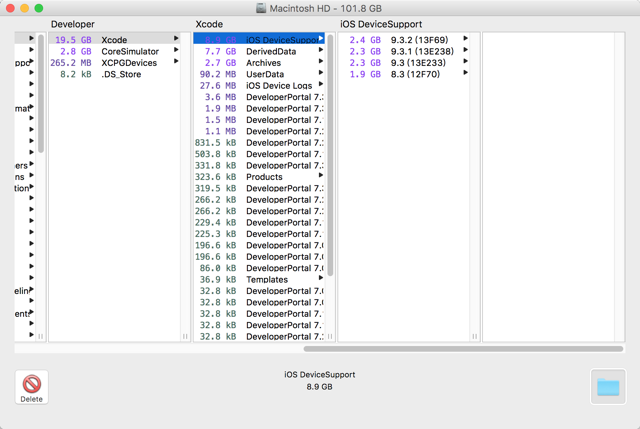The image size is (640, 429).
Task: Expand the 8.3 (12F70) arrow
Action: (465, 73)
